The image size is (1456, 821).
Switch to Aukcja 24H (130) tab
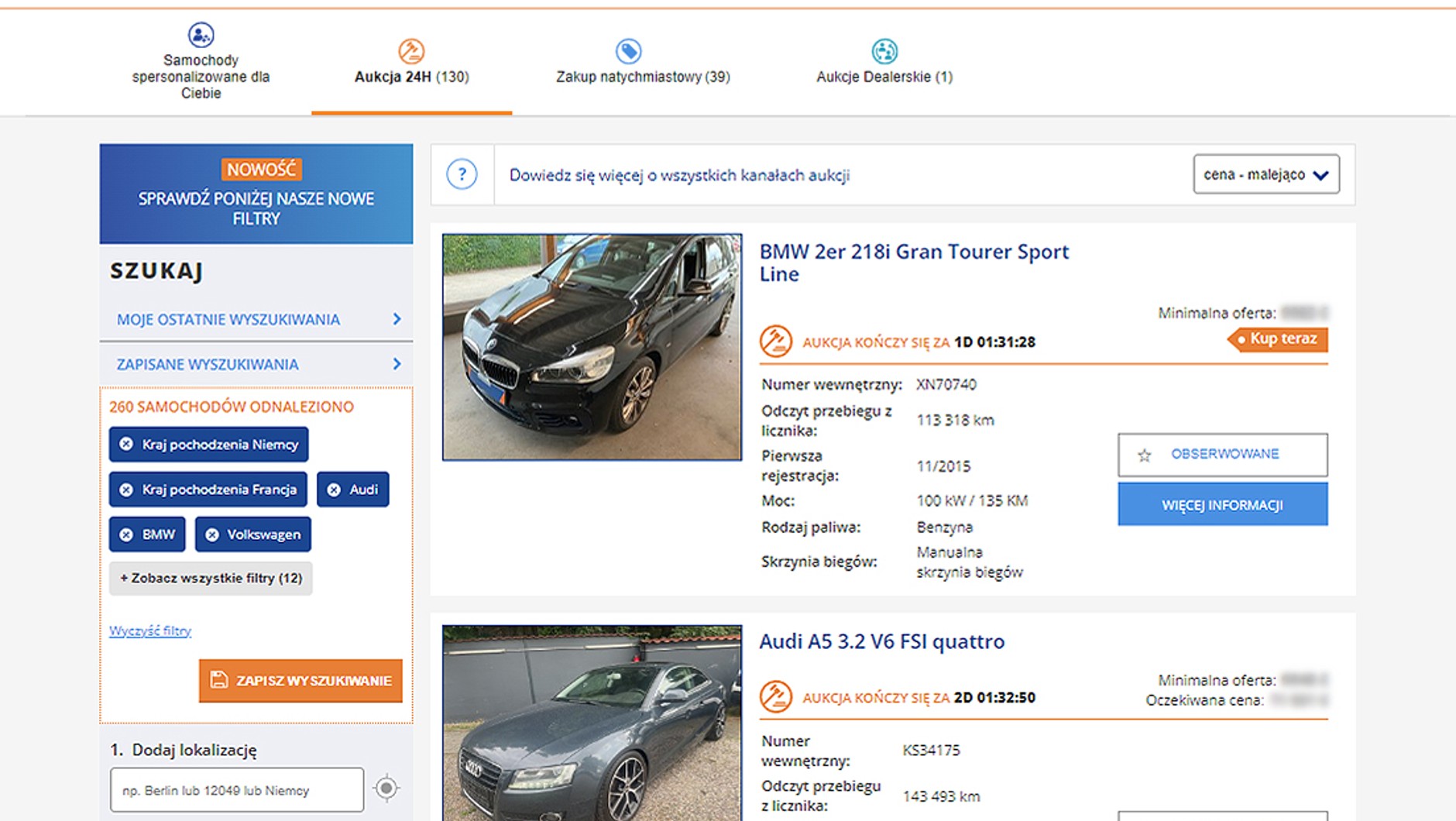click(411, 77)
